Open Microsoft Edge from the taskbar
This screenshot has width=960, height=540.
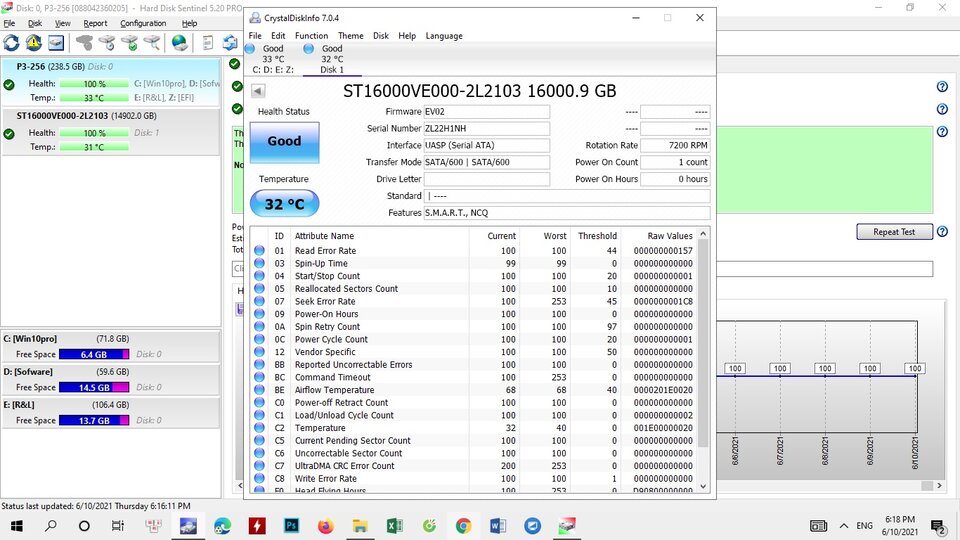coord(222,525)
